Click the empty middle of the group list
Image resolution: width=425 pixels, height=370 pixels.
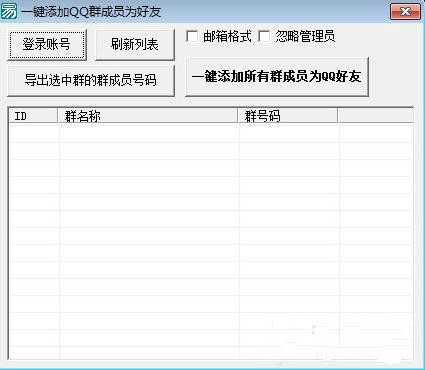(211, 242)
